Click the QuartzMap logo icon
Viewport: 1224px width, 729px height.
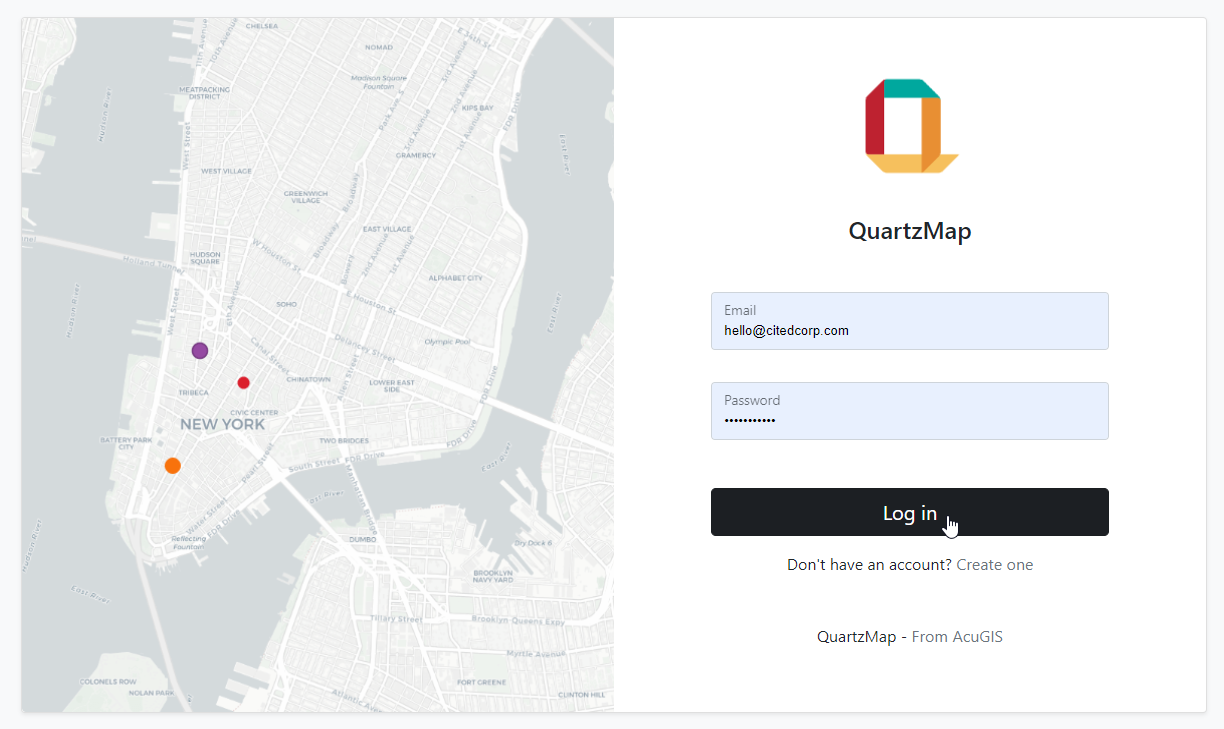pos(910,126)
